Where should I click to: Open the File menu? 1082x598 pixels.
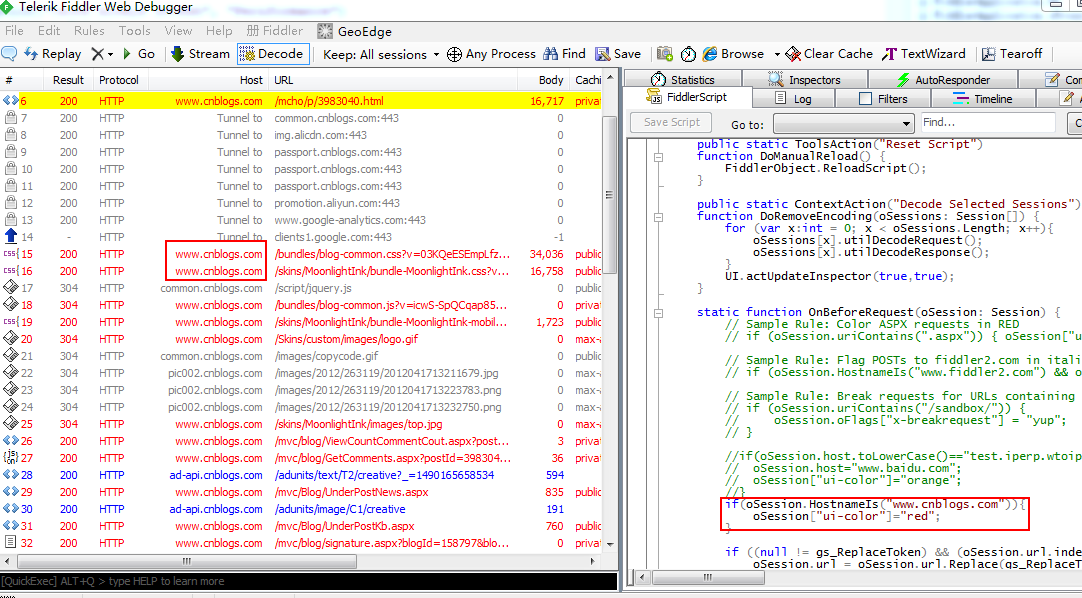(x=14, y=31)
